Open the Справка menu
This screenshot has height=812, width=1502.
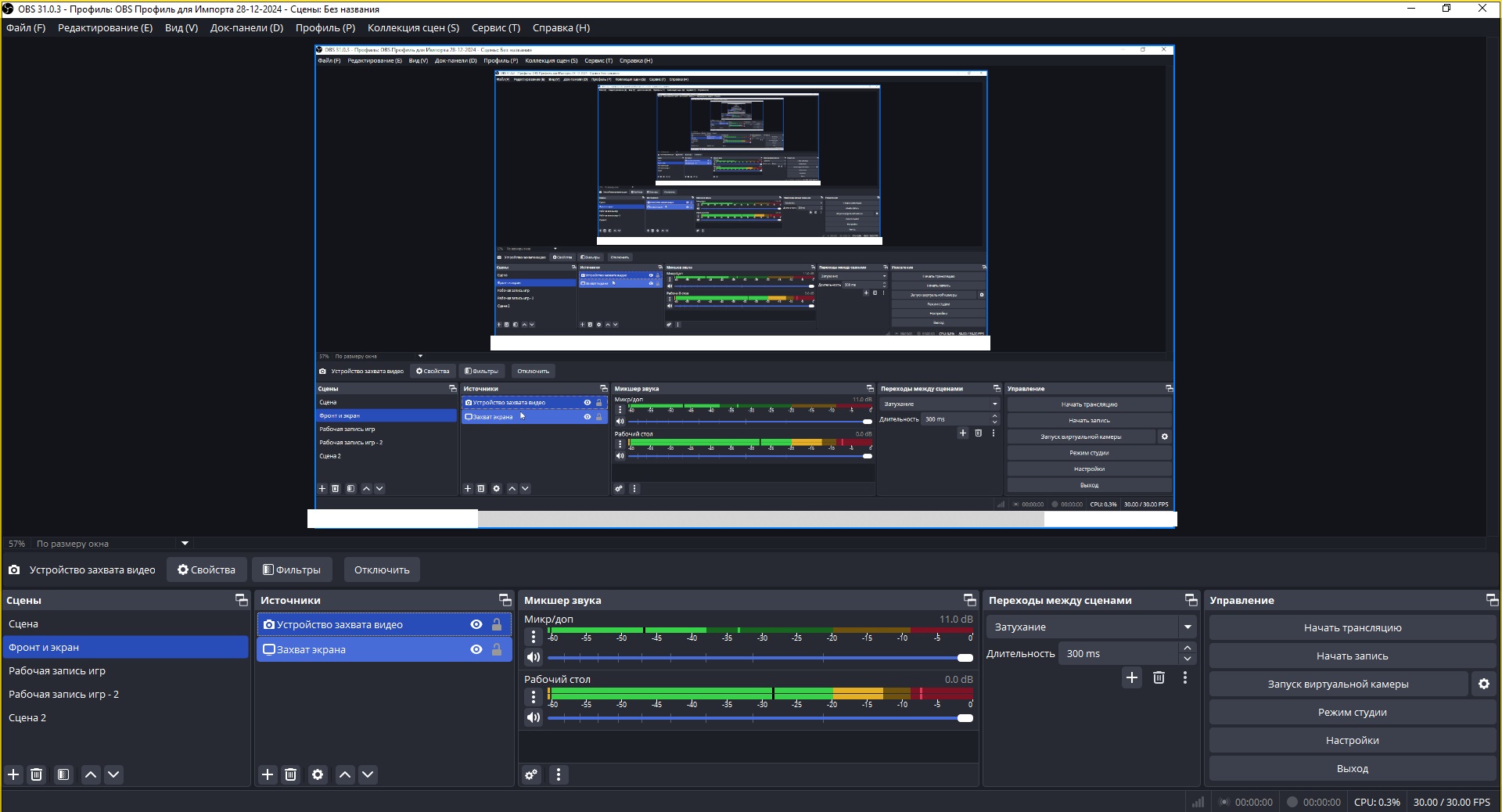561,28
